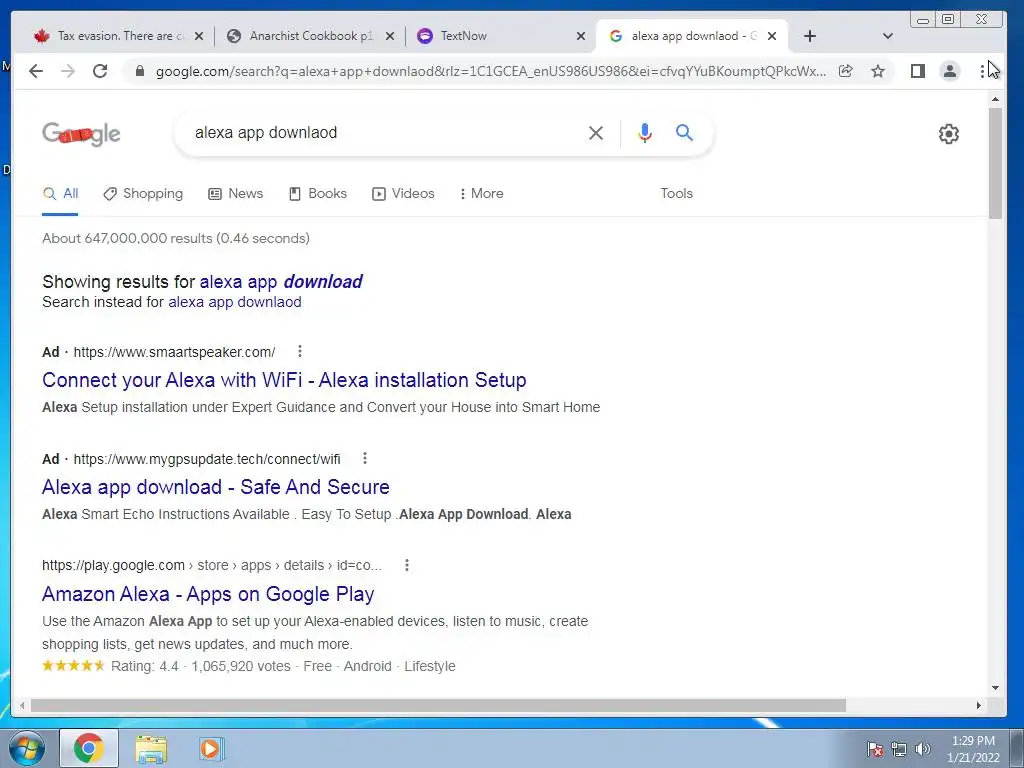Search instead for alexa app downlaod
This screenshot has width=1024, height=768.
click(234, 302)
